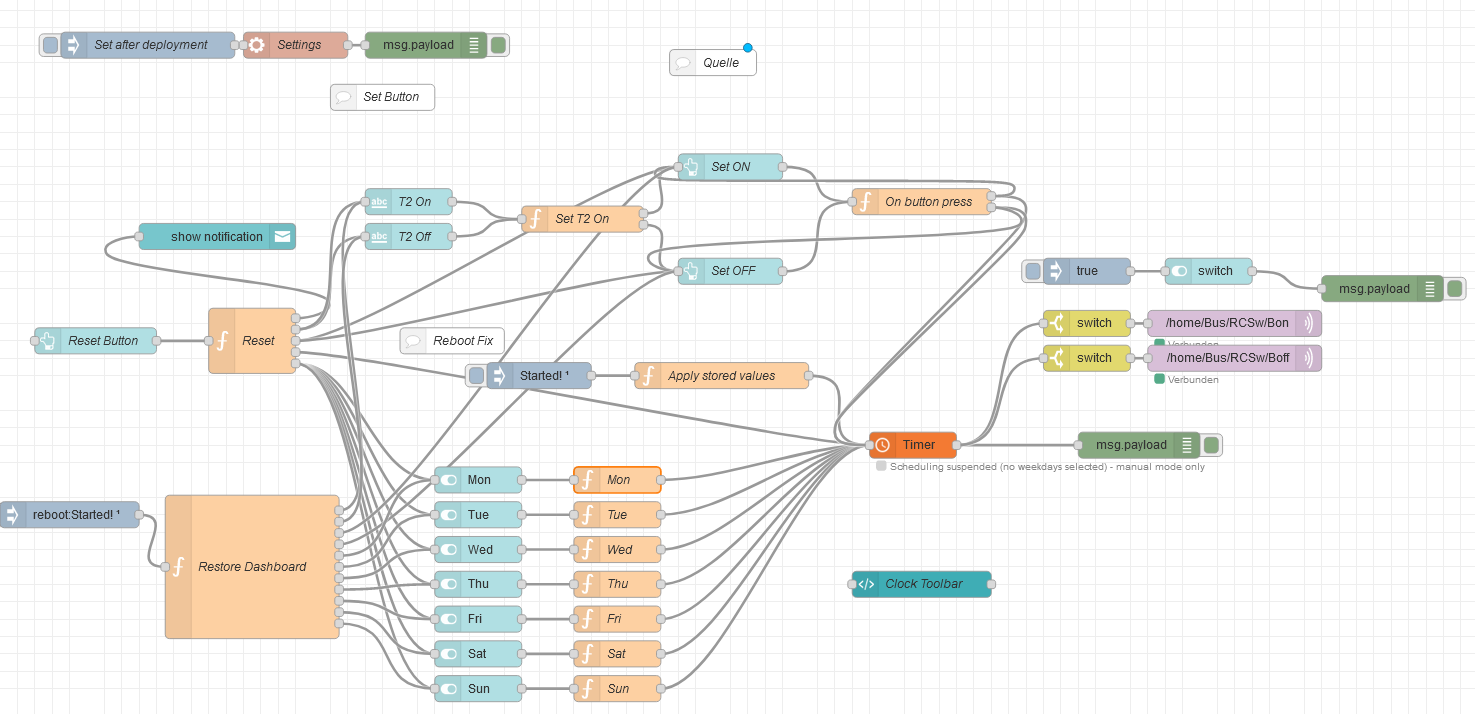Click the gear icon on the Settings node
Screen dimensions: 1475x714
click(257, 45)
